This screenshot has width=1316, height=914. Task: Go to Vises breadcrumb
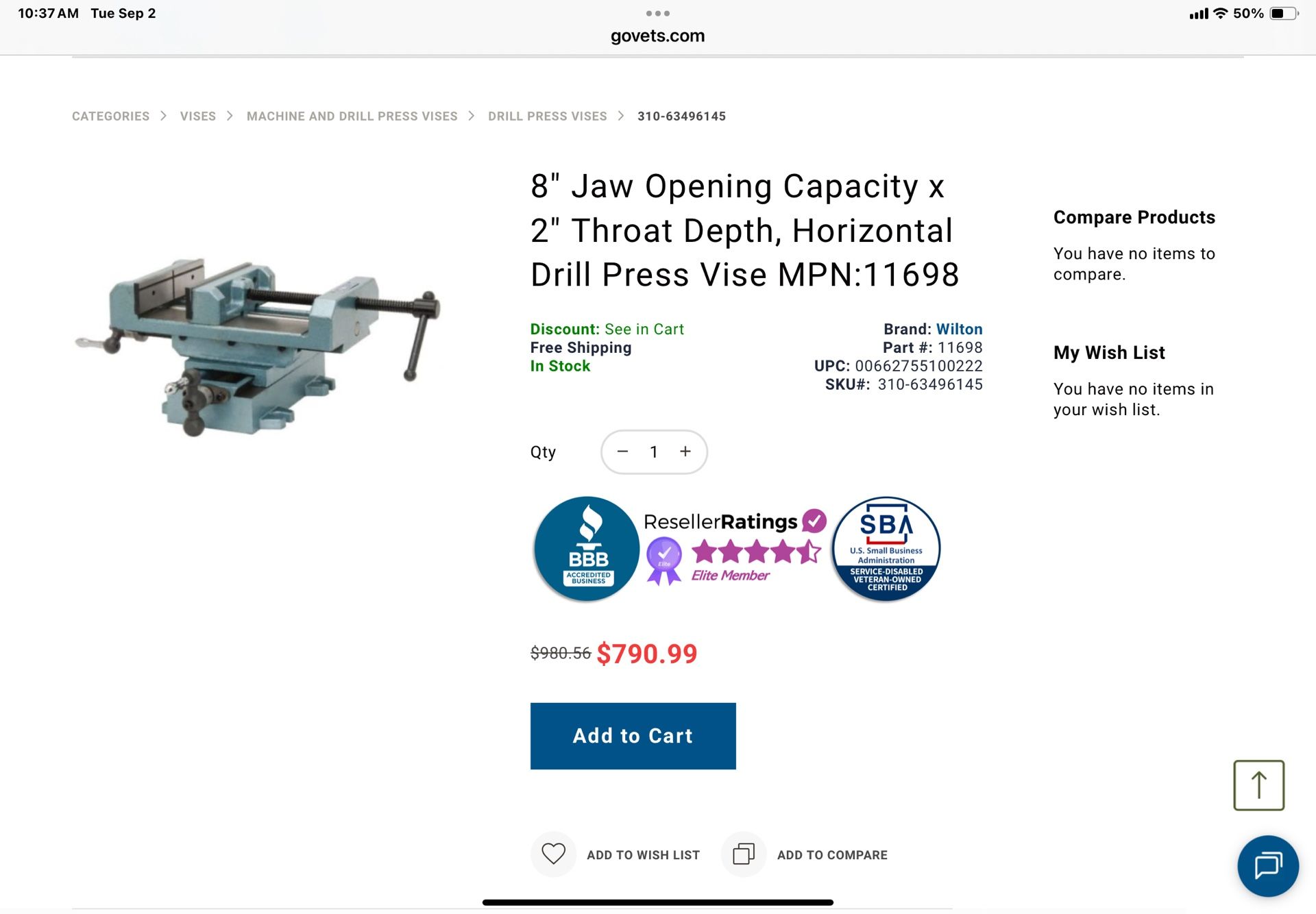198,116
